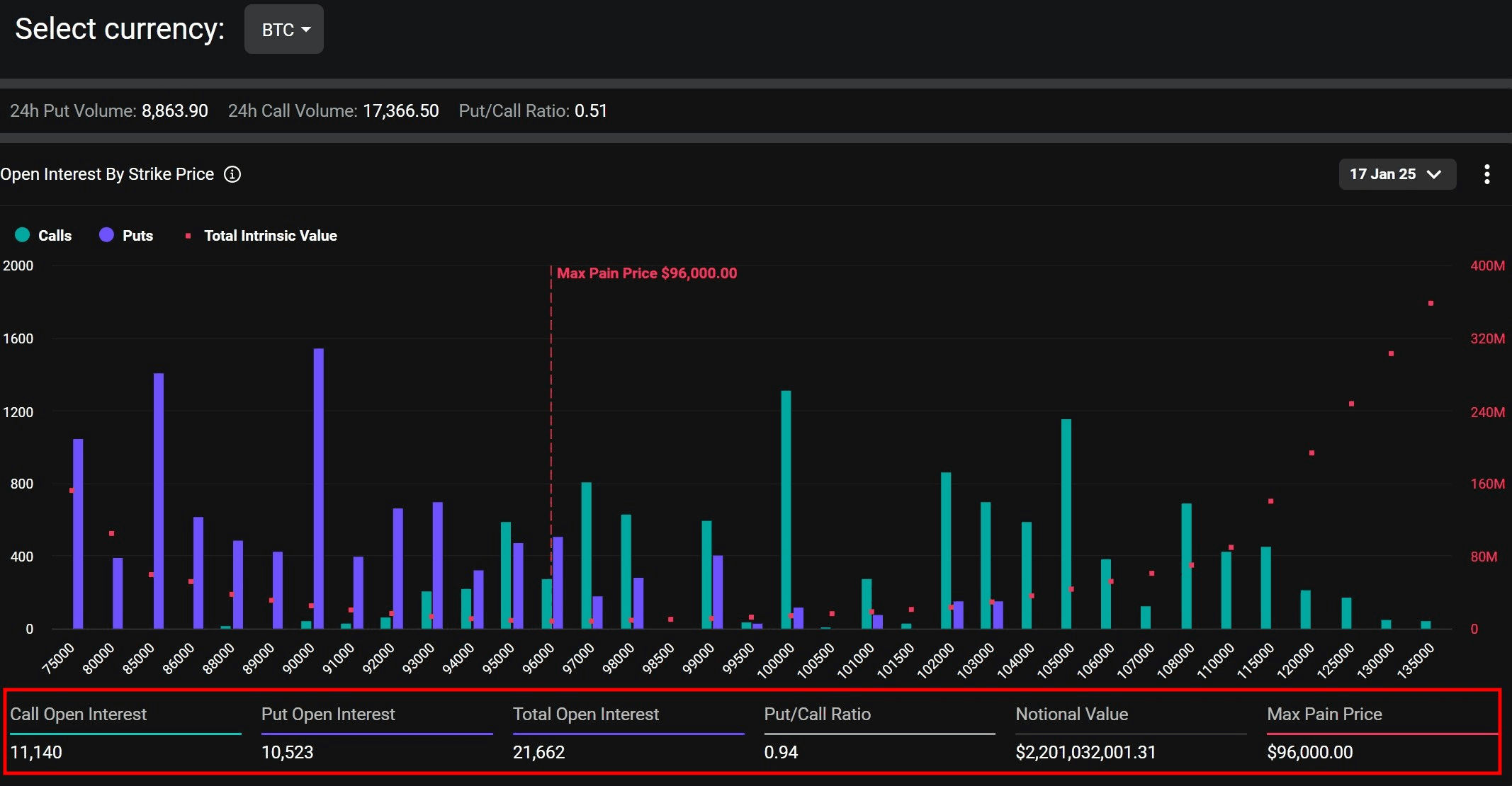1512x786 pixels.
Task: Open the BTC currency dropdown
Action: (x=283, y=29)
